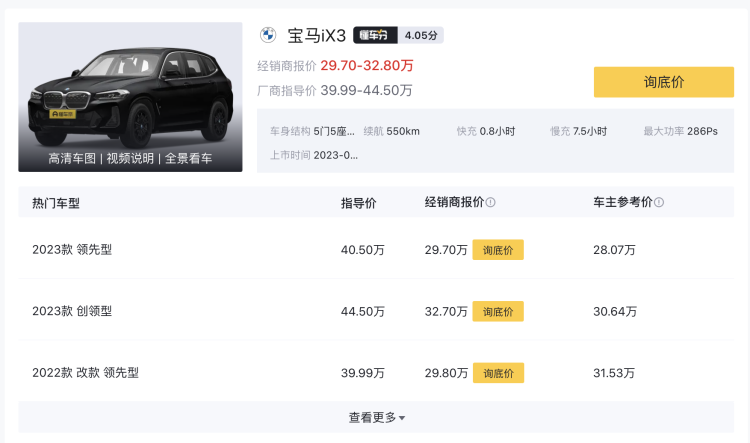Click the 懂车帝 license plate badge on car
Viewport: 750px width, 443px height.
(63, 114)
